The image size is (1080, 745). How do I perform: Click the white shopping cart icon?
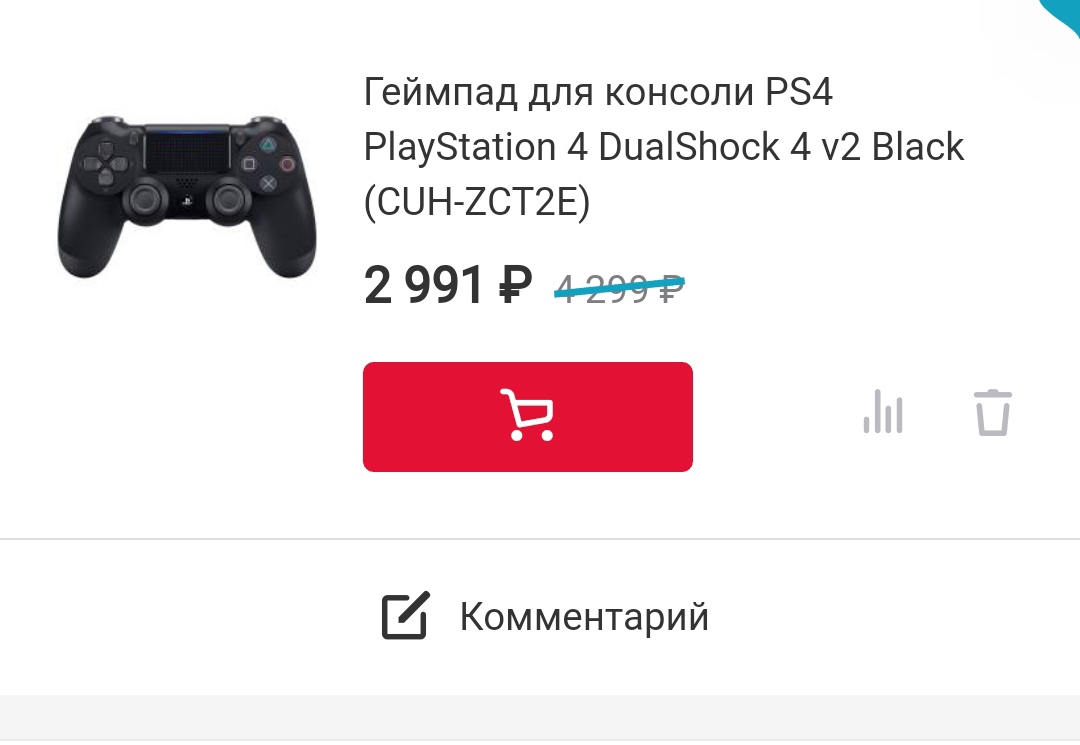[x=527, y=415]
